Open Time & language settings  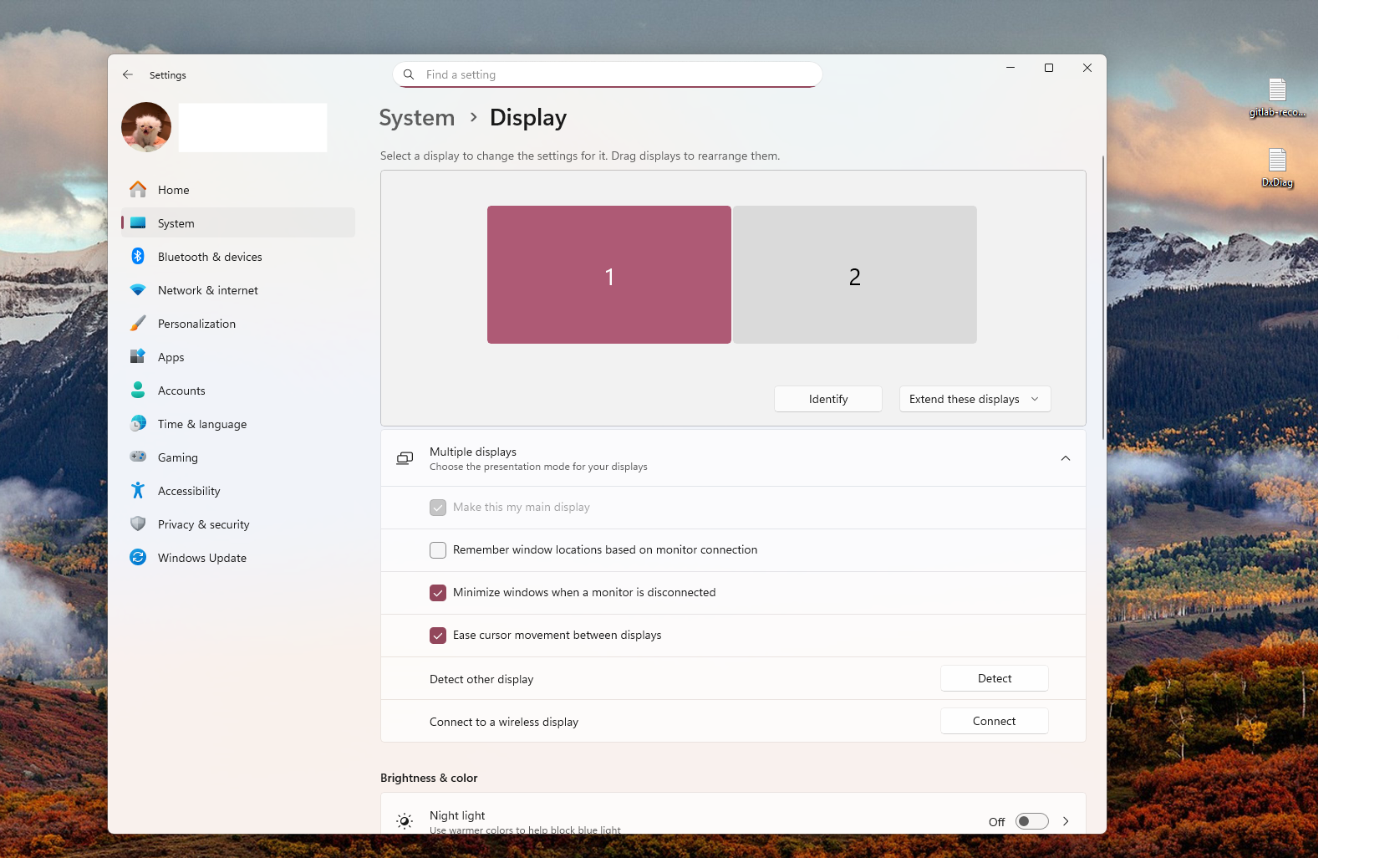pyautogui.click(x=238, y=424)
